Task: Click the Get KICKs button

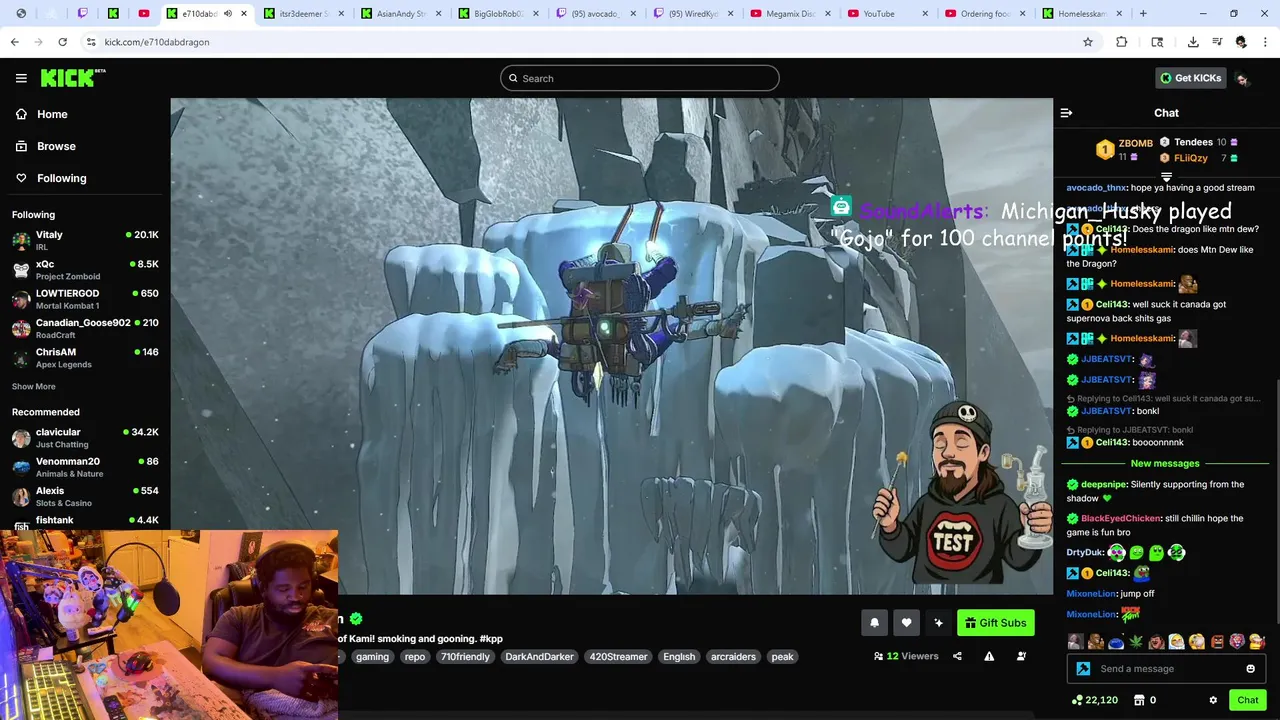Action: click(x=1190, y=78)
